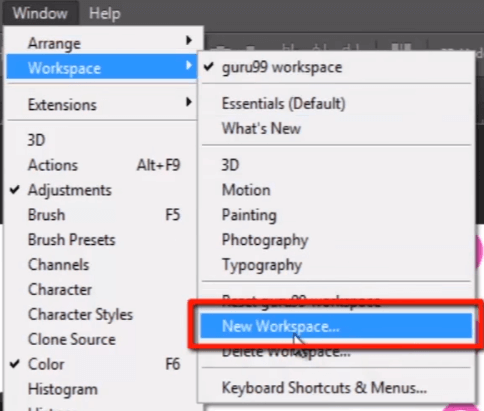Show the Channels panel
This screenshot has width=484, height=411.
(102, 265)
